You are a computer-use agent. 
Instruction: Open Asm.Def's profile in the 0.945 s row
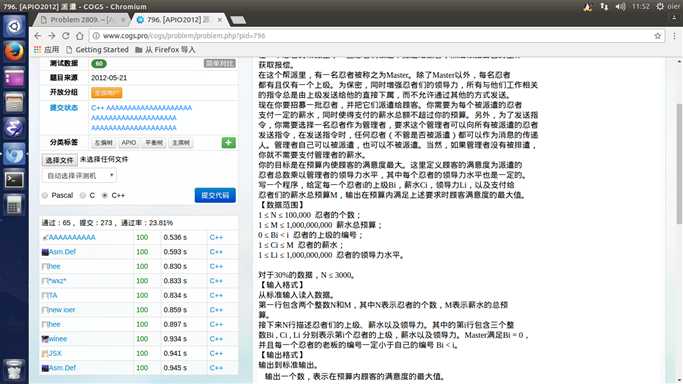tap(62, 368)
